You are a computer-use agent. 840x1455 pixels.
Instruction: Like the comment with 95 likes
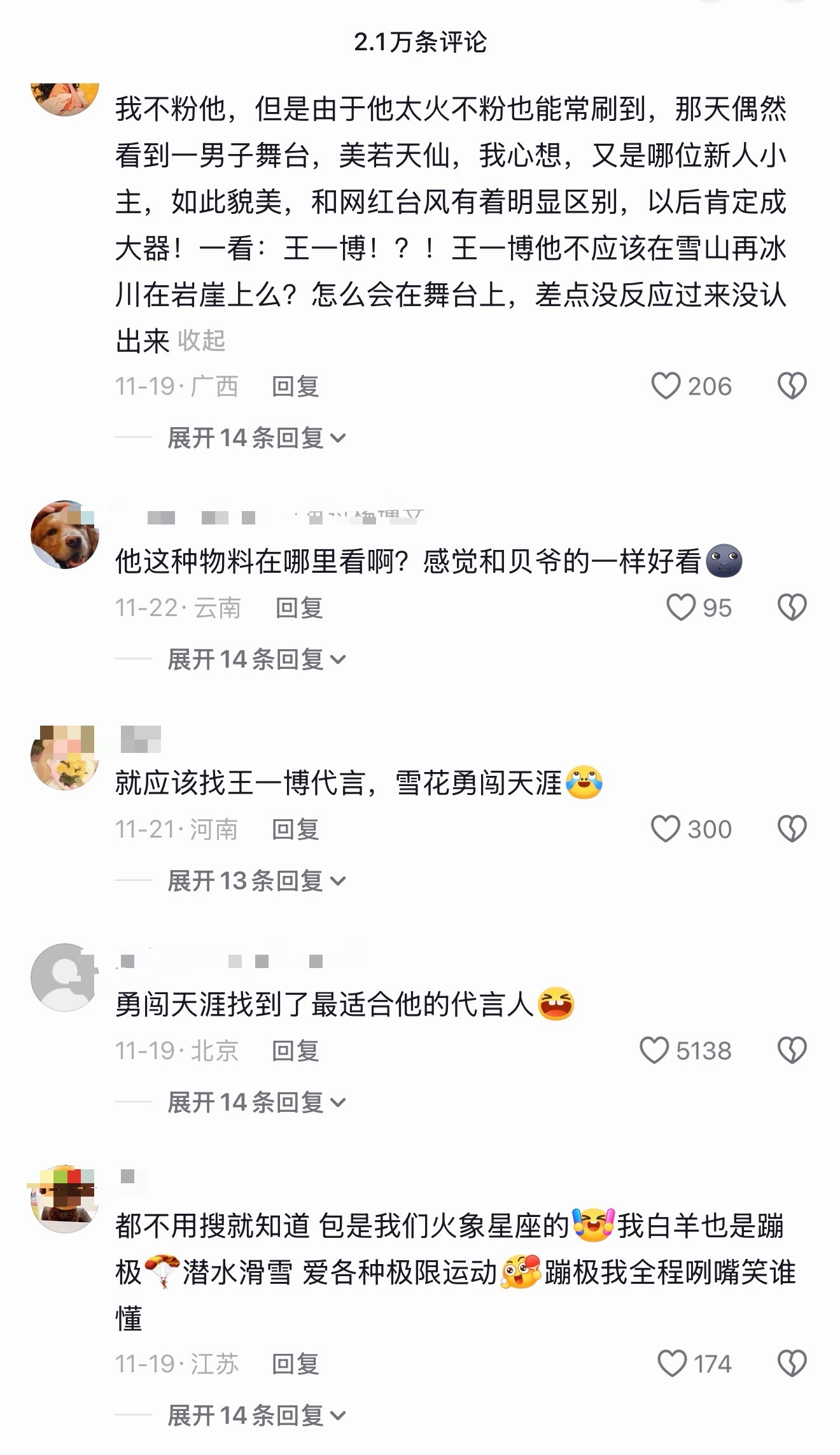(x=680, y=607)
